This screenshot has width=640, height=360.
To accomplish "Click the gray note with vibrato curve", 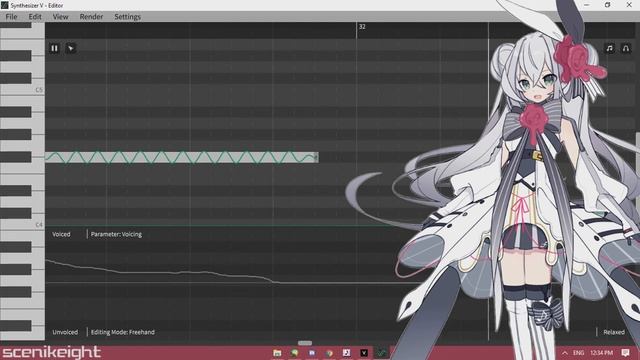I will [x=182, y=157].
